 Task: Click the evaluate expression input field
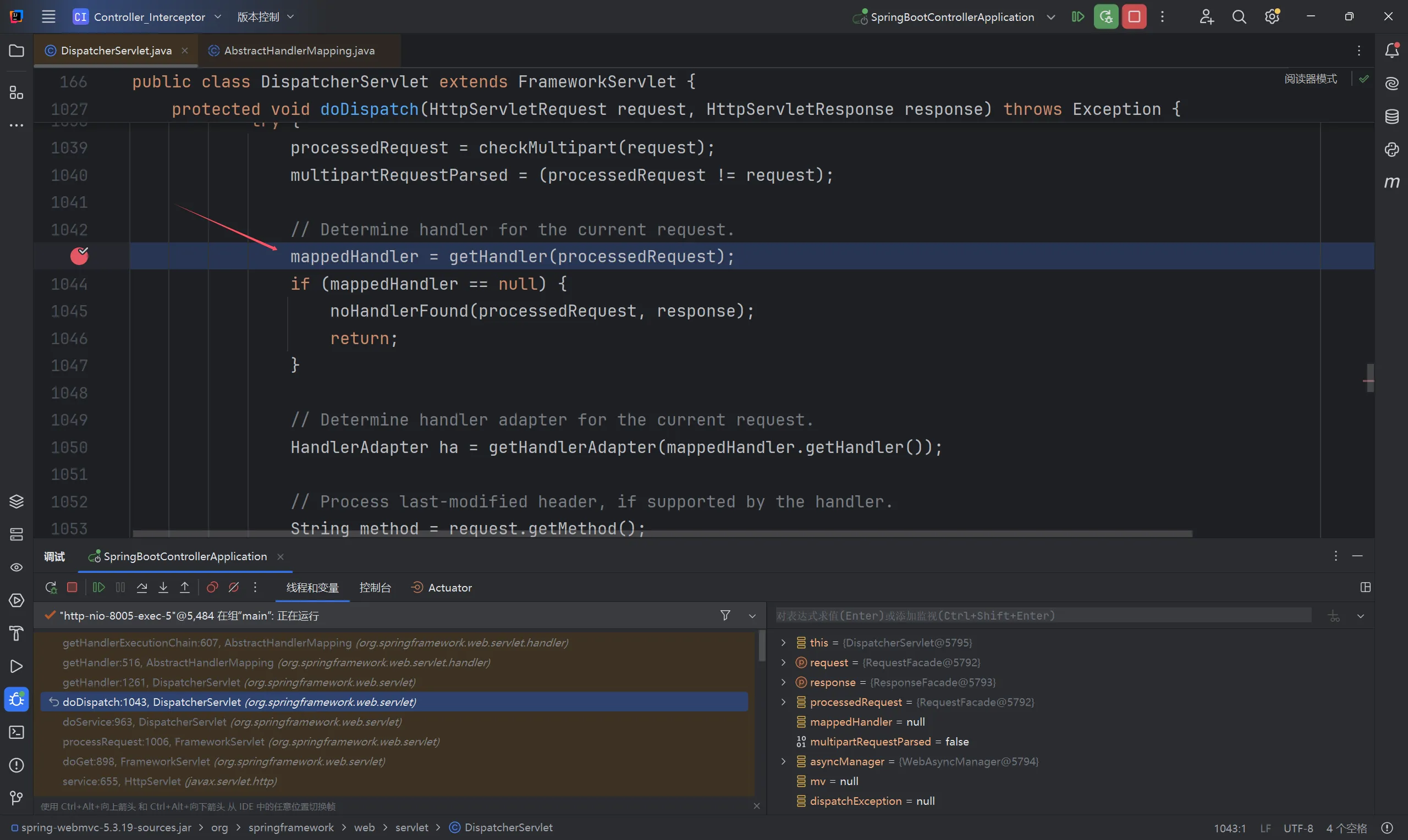point(1043,615)
